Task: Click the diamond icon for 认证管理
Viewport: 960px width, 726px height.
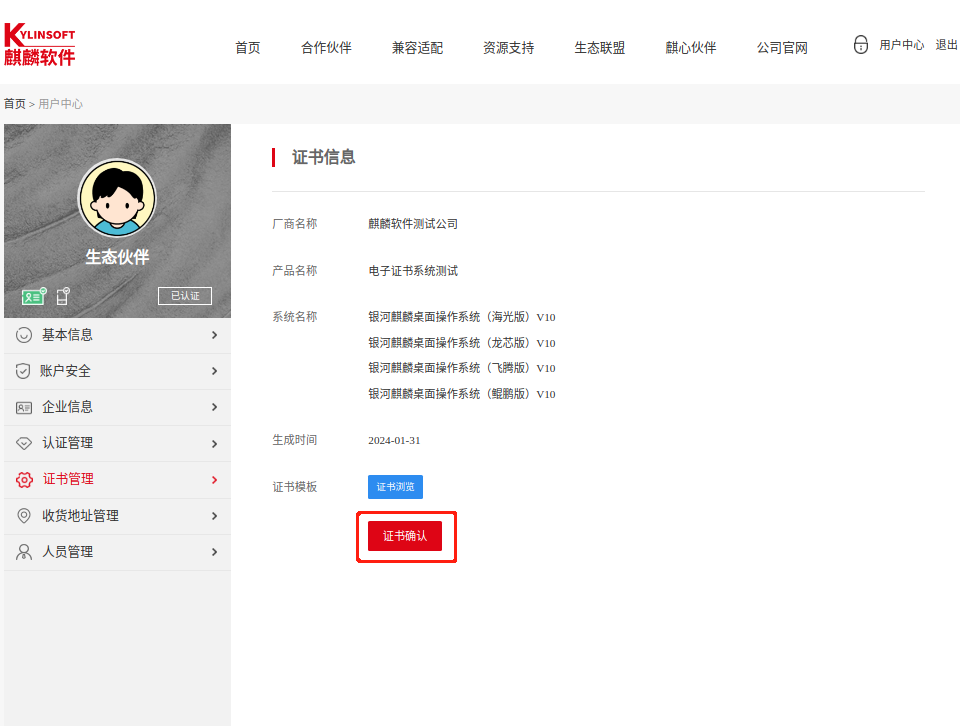Action: tap(24, 443)
